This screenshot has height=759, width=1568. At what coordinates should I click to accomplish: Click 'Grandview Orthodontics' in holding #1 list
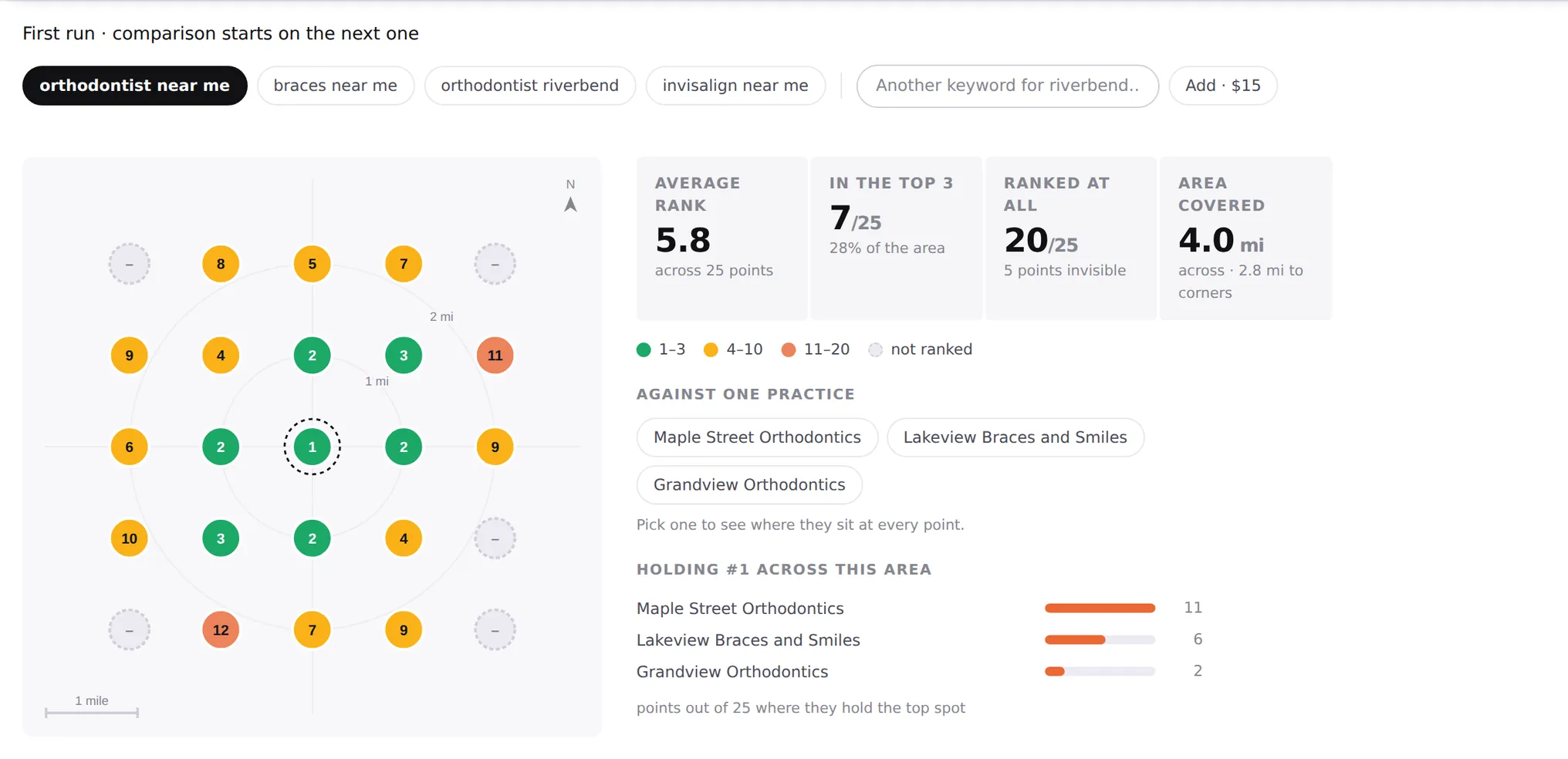(732, 672)
